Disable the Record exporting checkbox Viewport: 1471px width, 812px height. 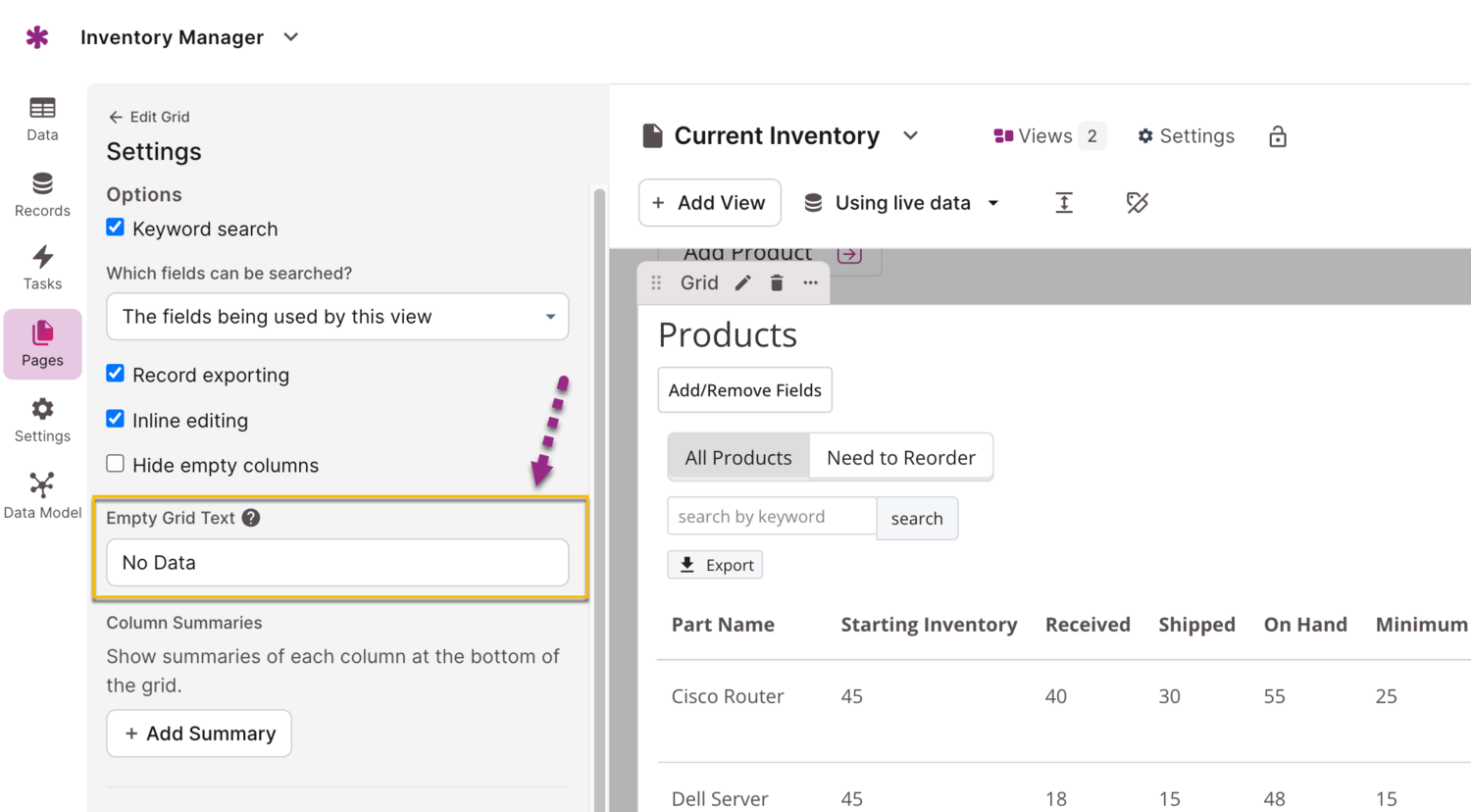click(x=116, y=374)
